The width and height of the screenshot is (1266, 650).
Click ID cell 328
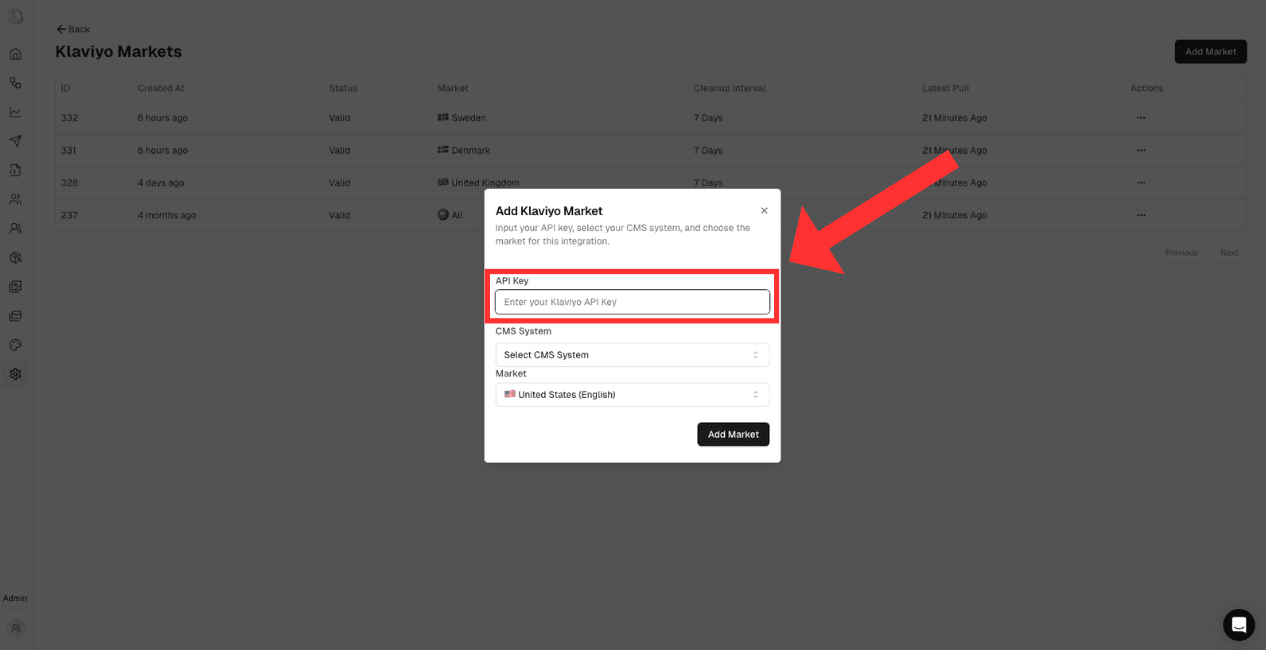pos(69,183)
